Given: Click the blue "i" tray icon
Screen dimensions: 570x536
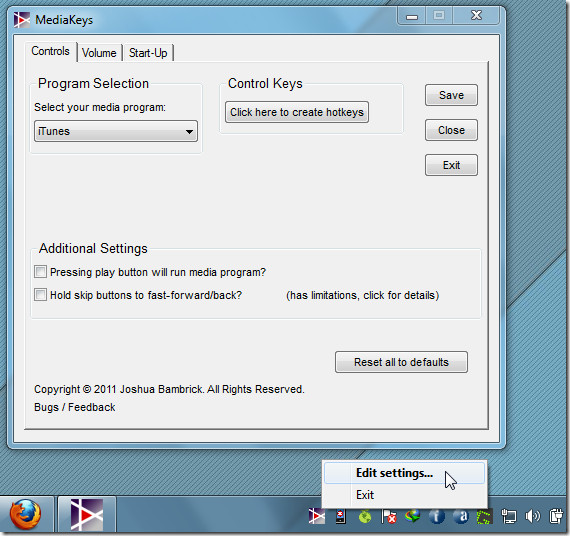Looking at the screenshot, I should point(437,516).
